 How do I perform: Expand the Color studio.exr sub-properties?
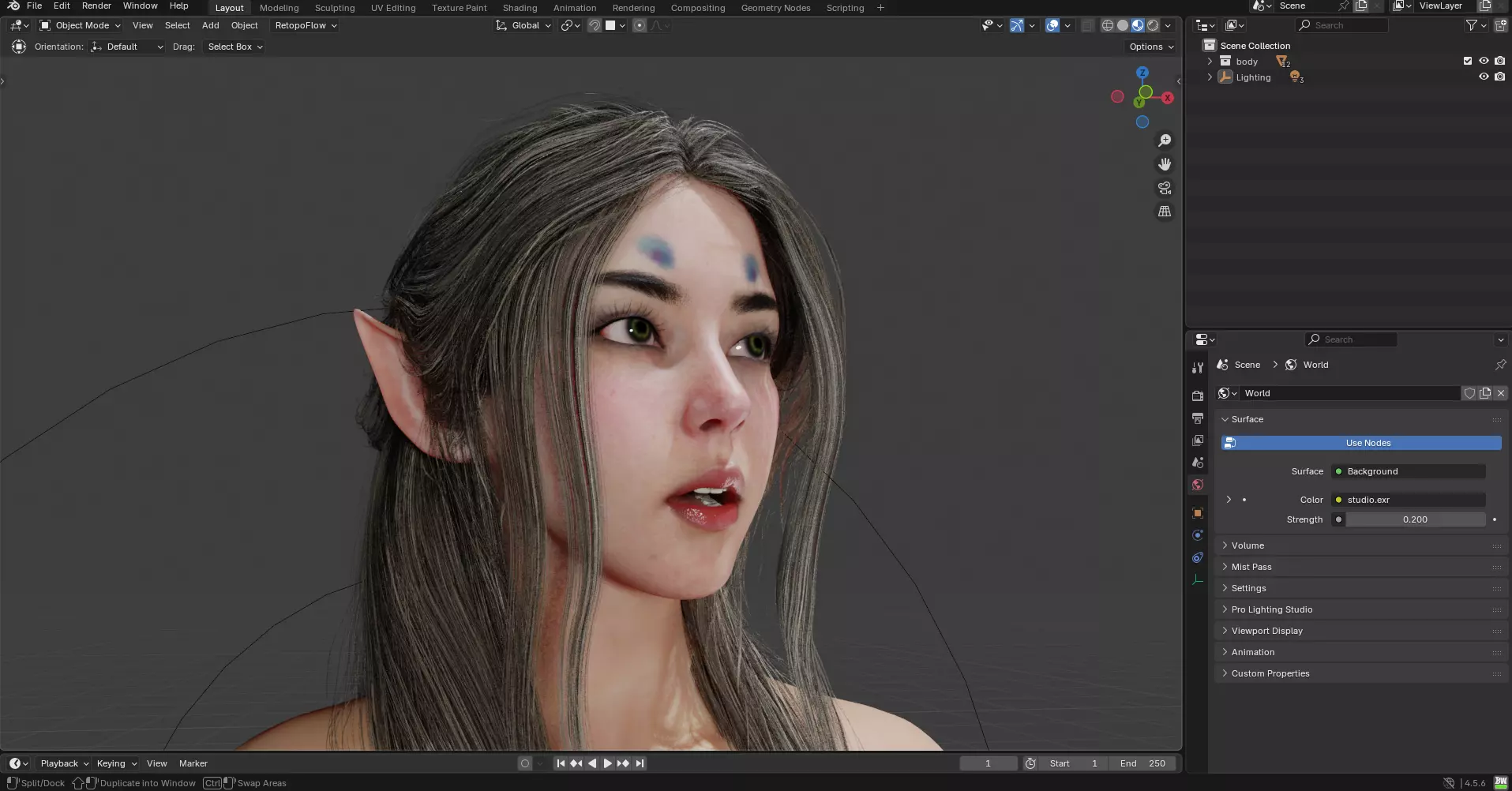click(1229, 500)
